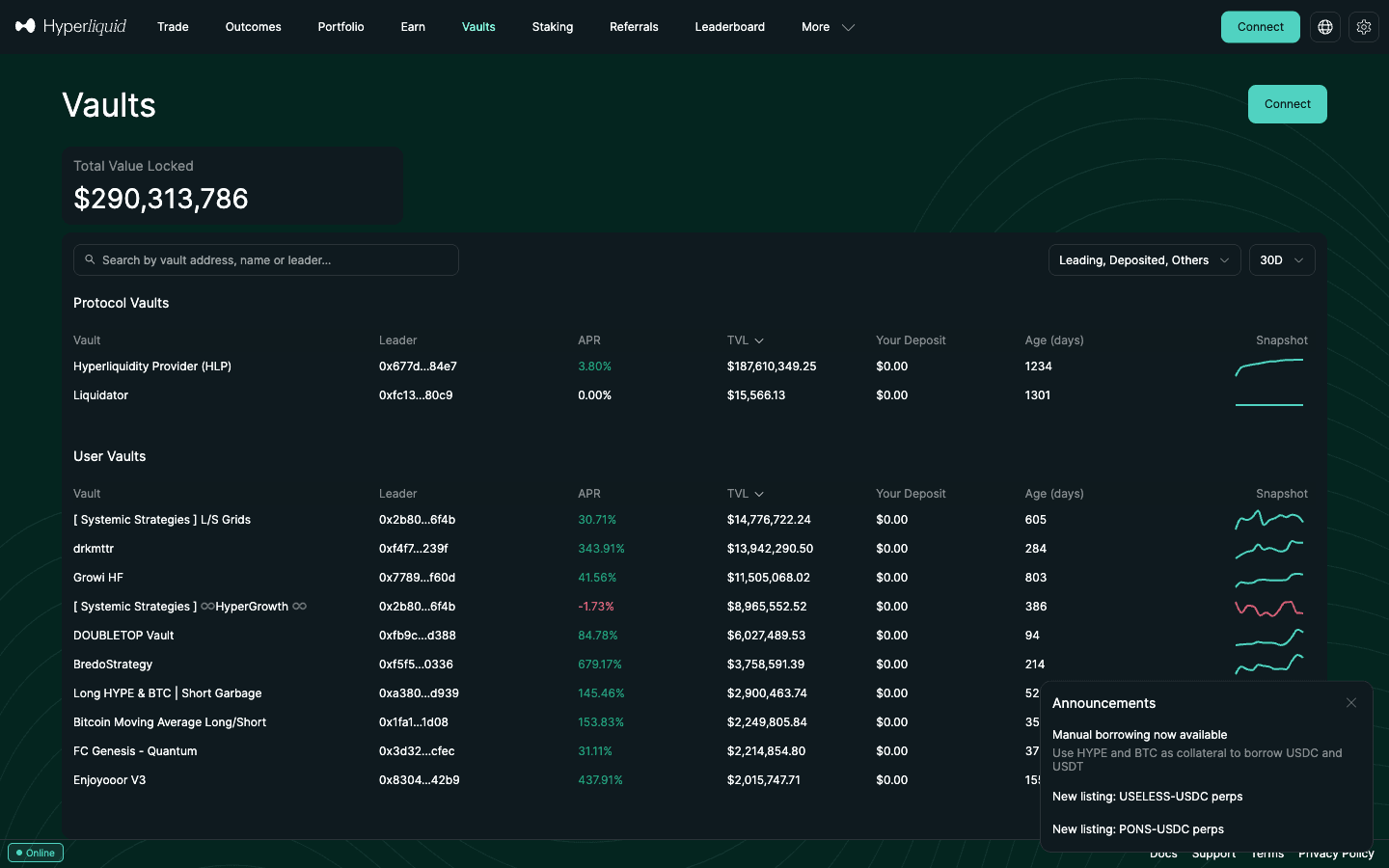
Task: Go to the Trade tab
Action: (x=173, y=27)
